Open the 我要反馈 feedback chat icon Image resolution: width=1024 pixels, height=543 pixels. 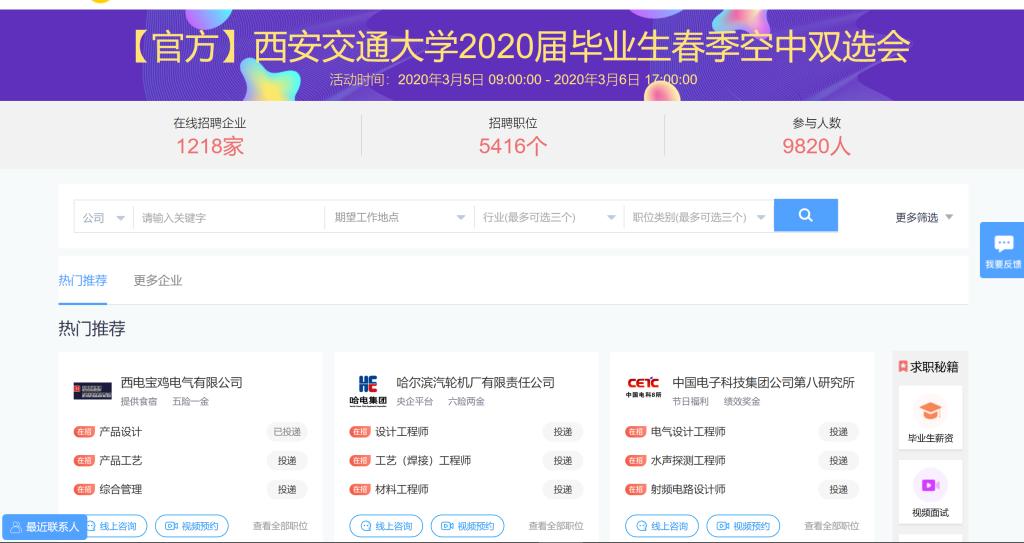click(1002, 244)
